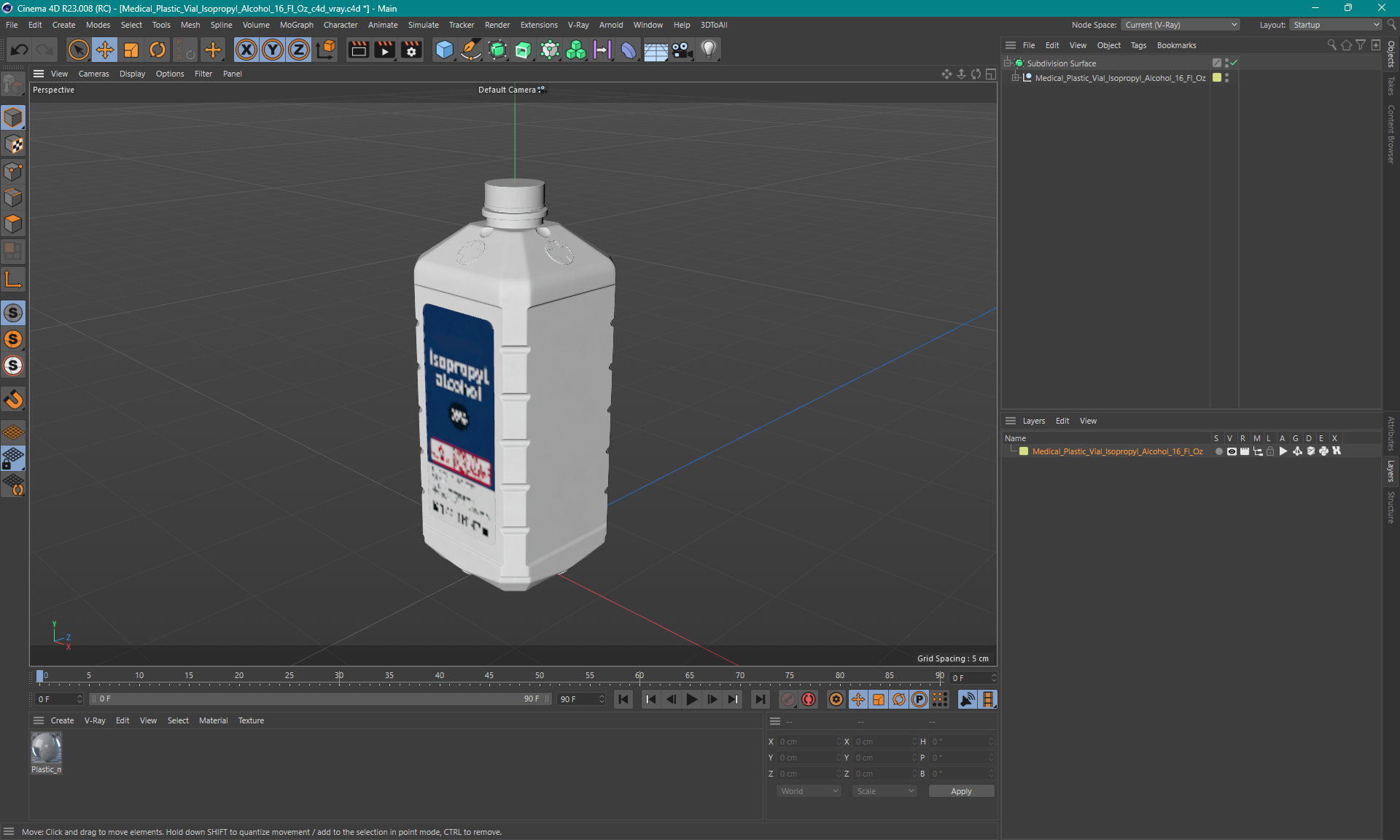This screenshot has height=840, width=1400.
Task: Enable Record Active Objects keyframe button
Action: [x=788, y=699]
